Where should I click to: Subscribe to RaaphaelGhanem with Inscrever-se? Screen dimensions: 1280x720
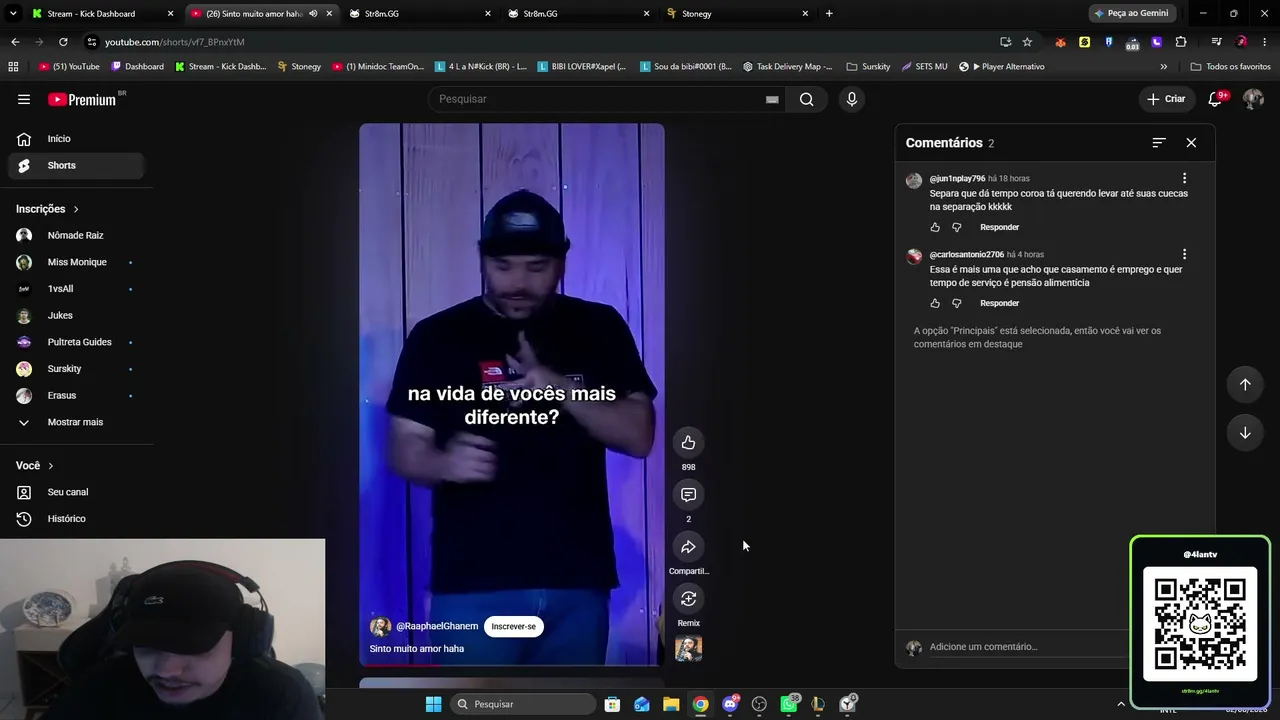[514, 627]
